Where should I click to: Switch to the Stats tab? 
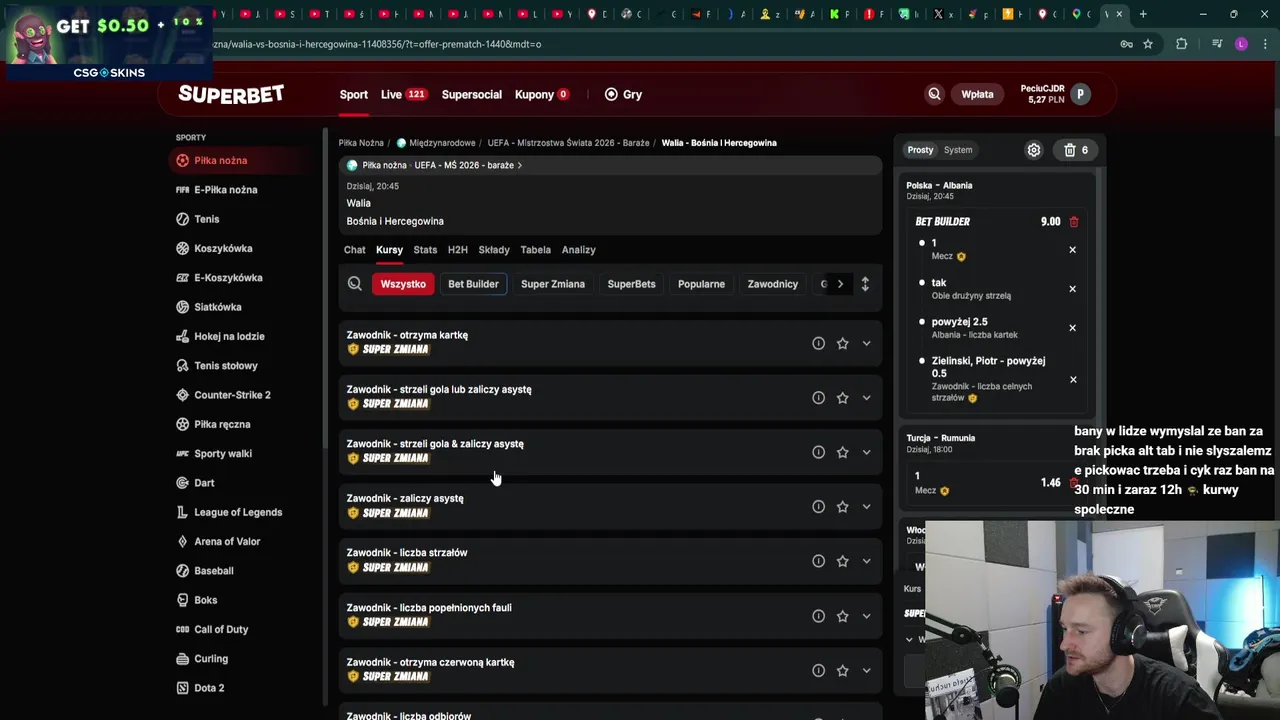(425, 250)
